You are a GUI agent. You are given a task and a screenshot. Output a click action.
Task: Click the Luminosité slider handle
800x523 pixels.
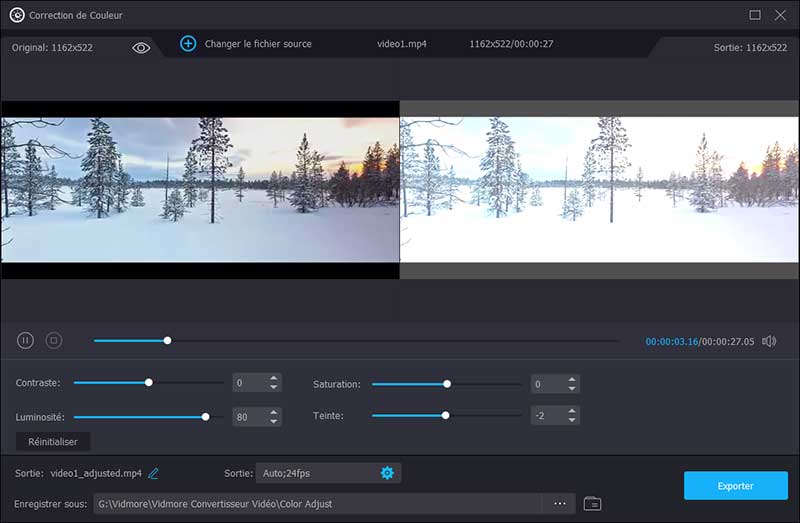(x=206, y=416)
